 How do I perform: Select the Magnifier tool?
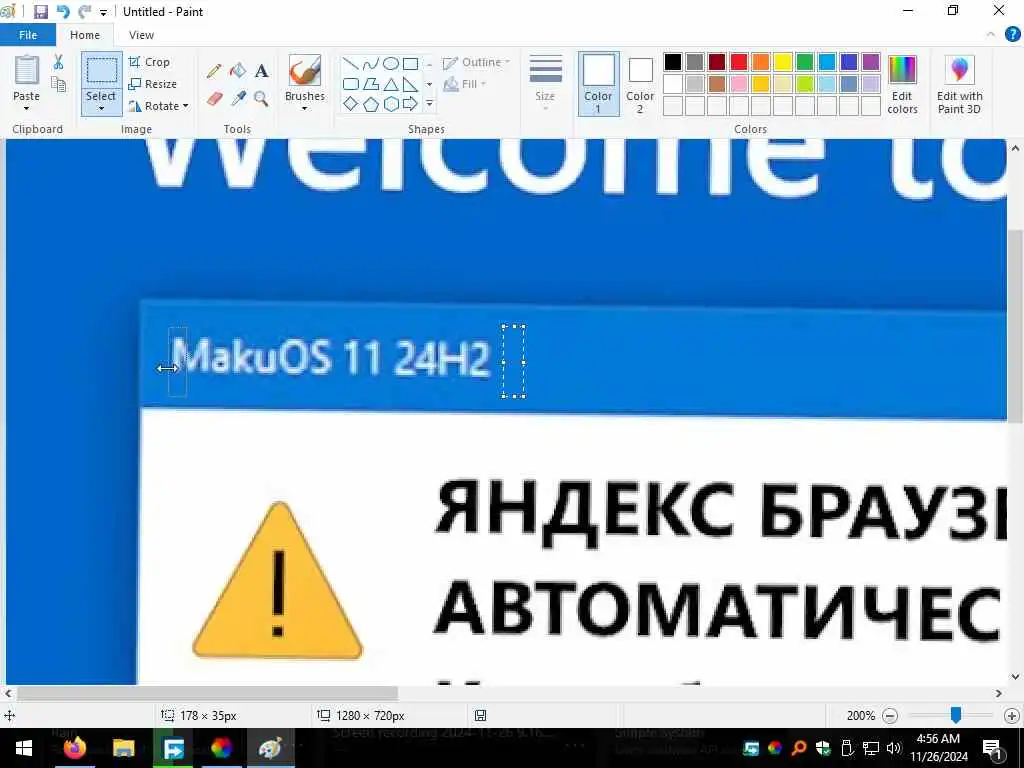click(x=261, y=99)
